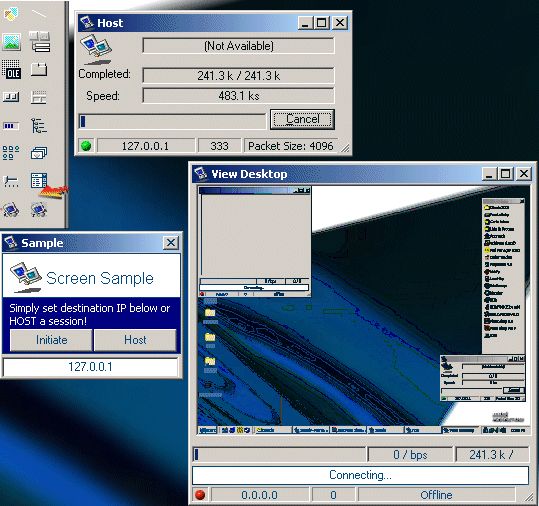This screenshot has height=506, width=539.
Task: Click the red status light in View Desktop
Action: 200,495
